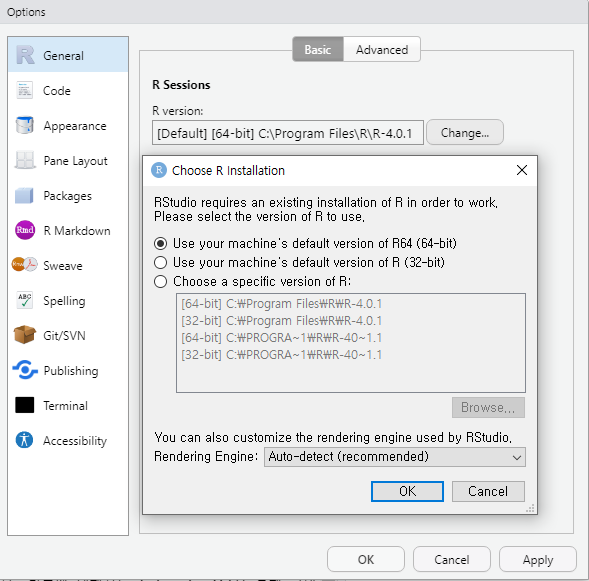Close the Choose R Installation dialog
Viewport: 589px width, 581px height.
tap(522, 170)
